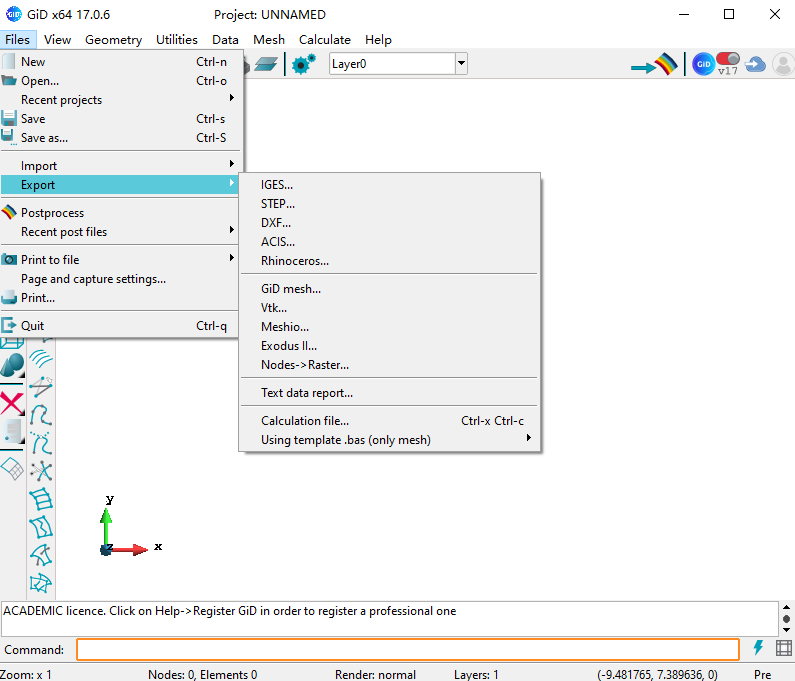Click message area scroll down arrow

786,630
